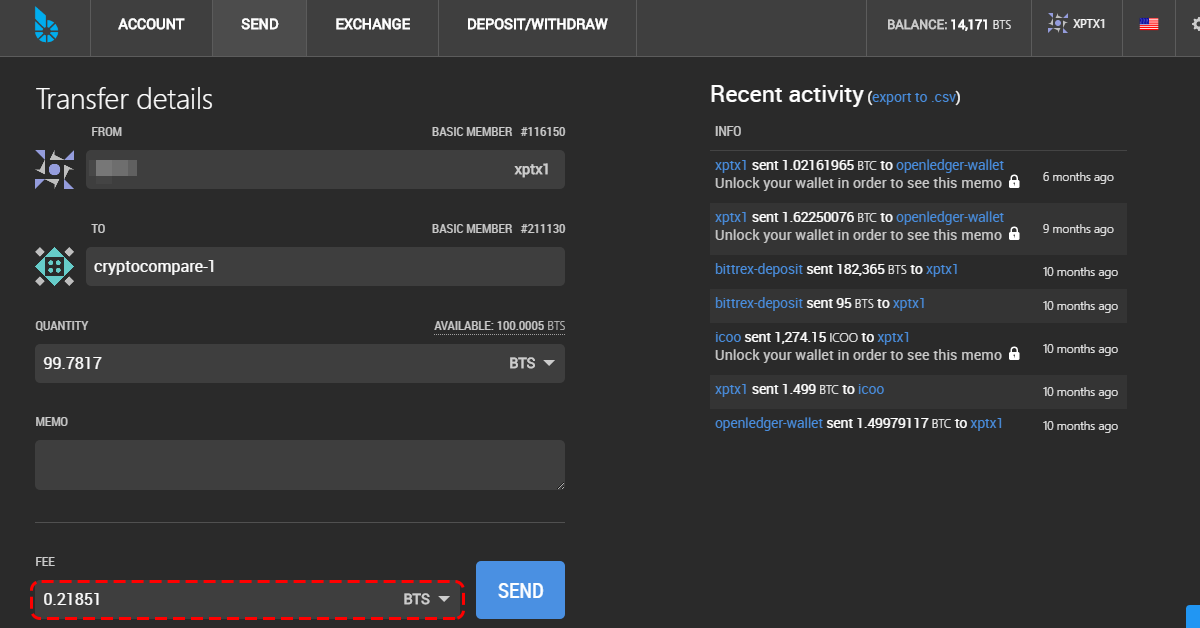Open xptx1 sender link in 1.499 BTC row
This screenshot has width=1200, height=628.
click(731, 389)
